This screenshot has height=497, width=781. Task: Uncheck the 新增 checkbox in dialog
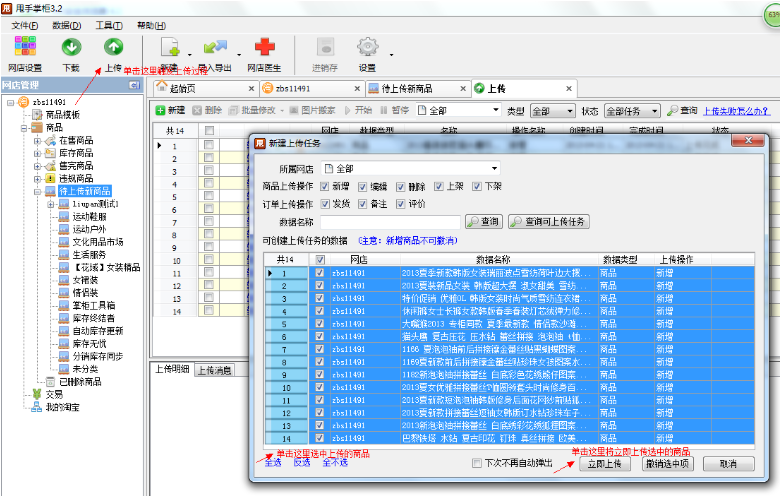pyautogui.click(x=324, y=186)
